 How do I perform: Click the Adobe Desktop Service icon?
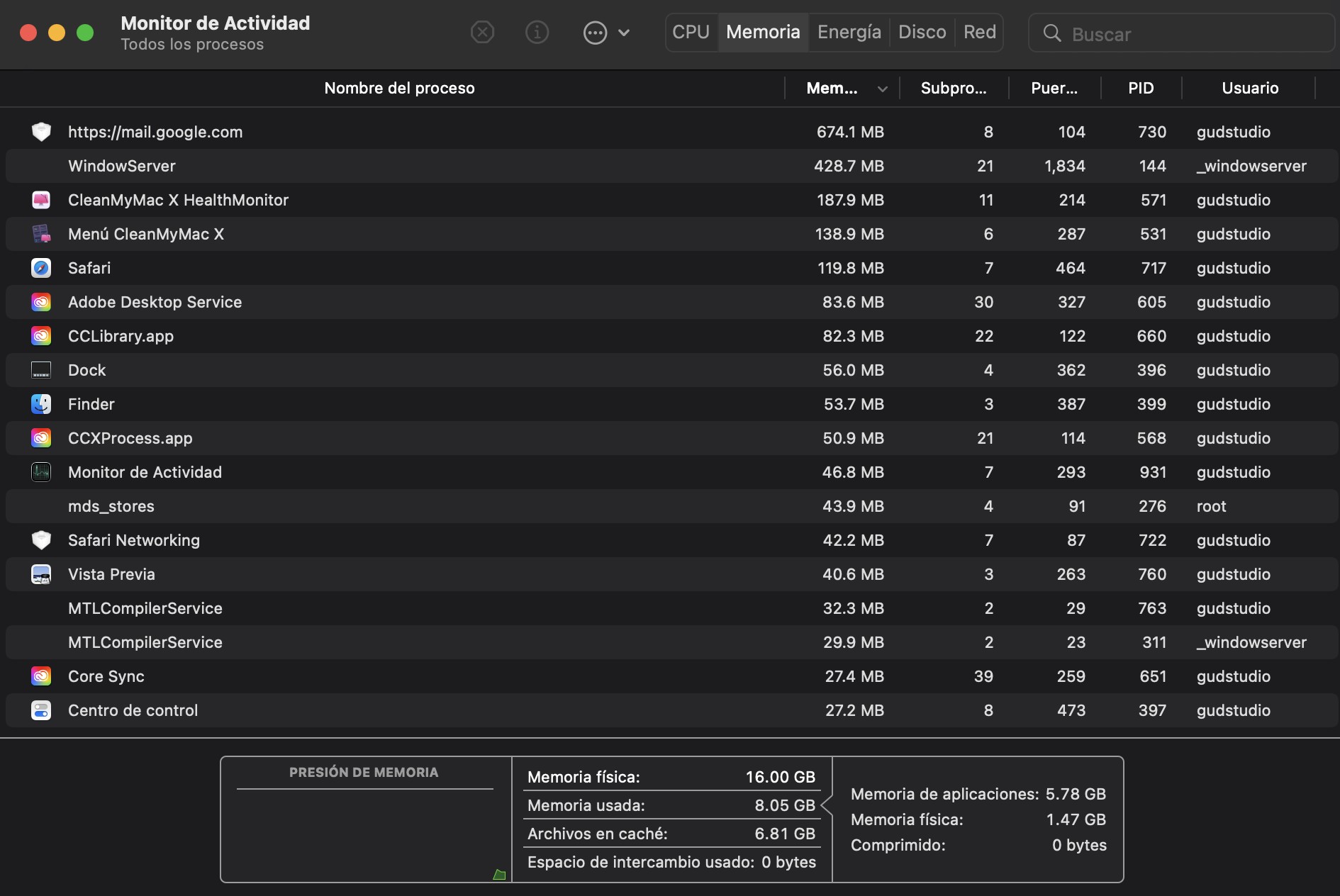[x=41, y=302]
